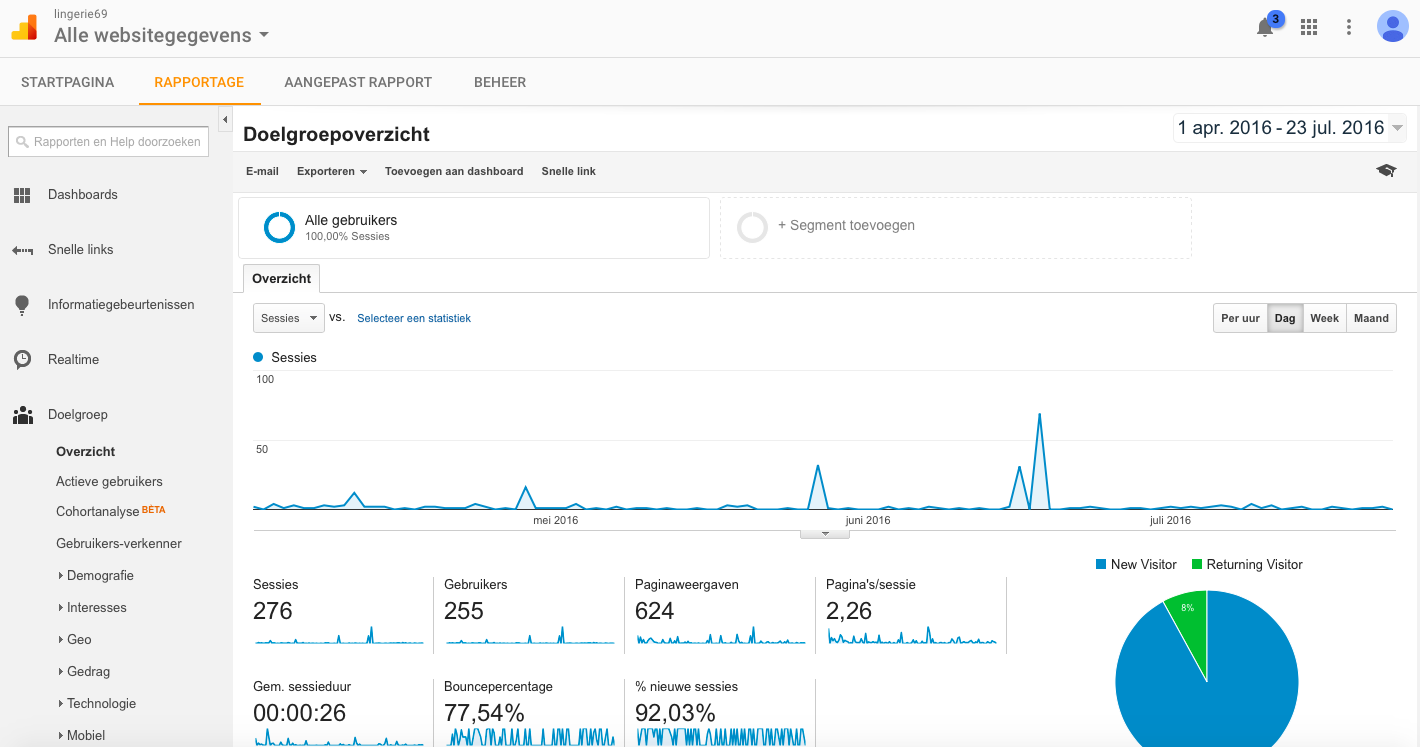
Task: Set chart granularity to Maand
Action: 1371,318
